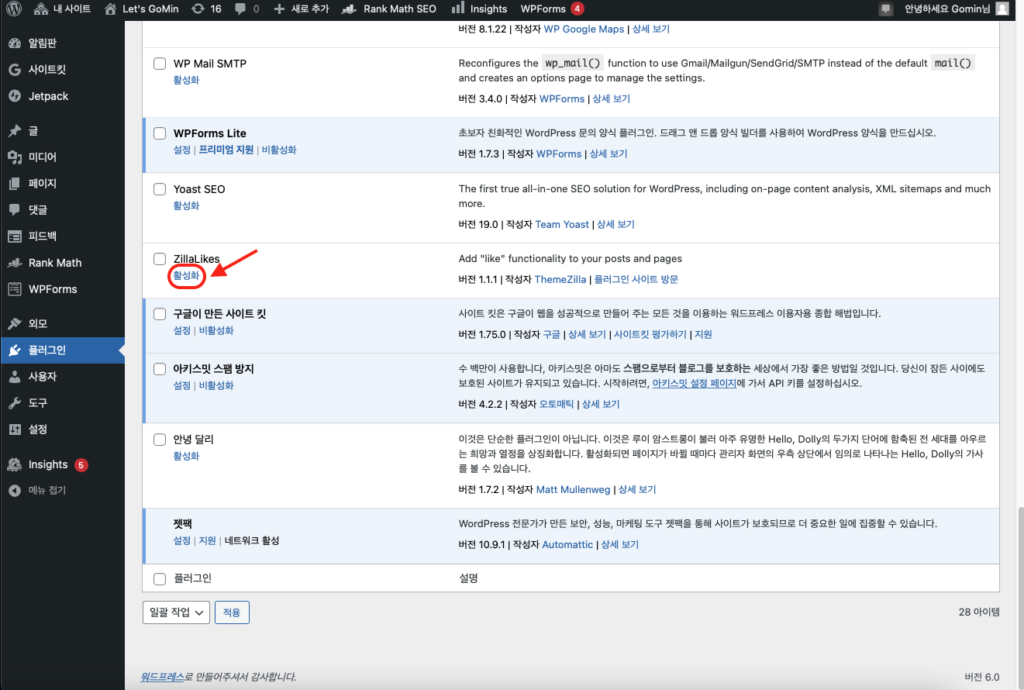
Task: Click the 버전 6.0 version text in footer
Action: (x=982, y=677)
